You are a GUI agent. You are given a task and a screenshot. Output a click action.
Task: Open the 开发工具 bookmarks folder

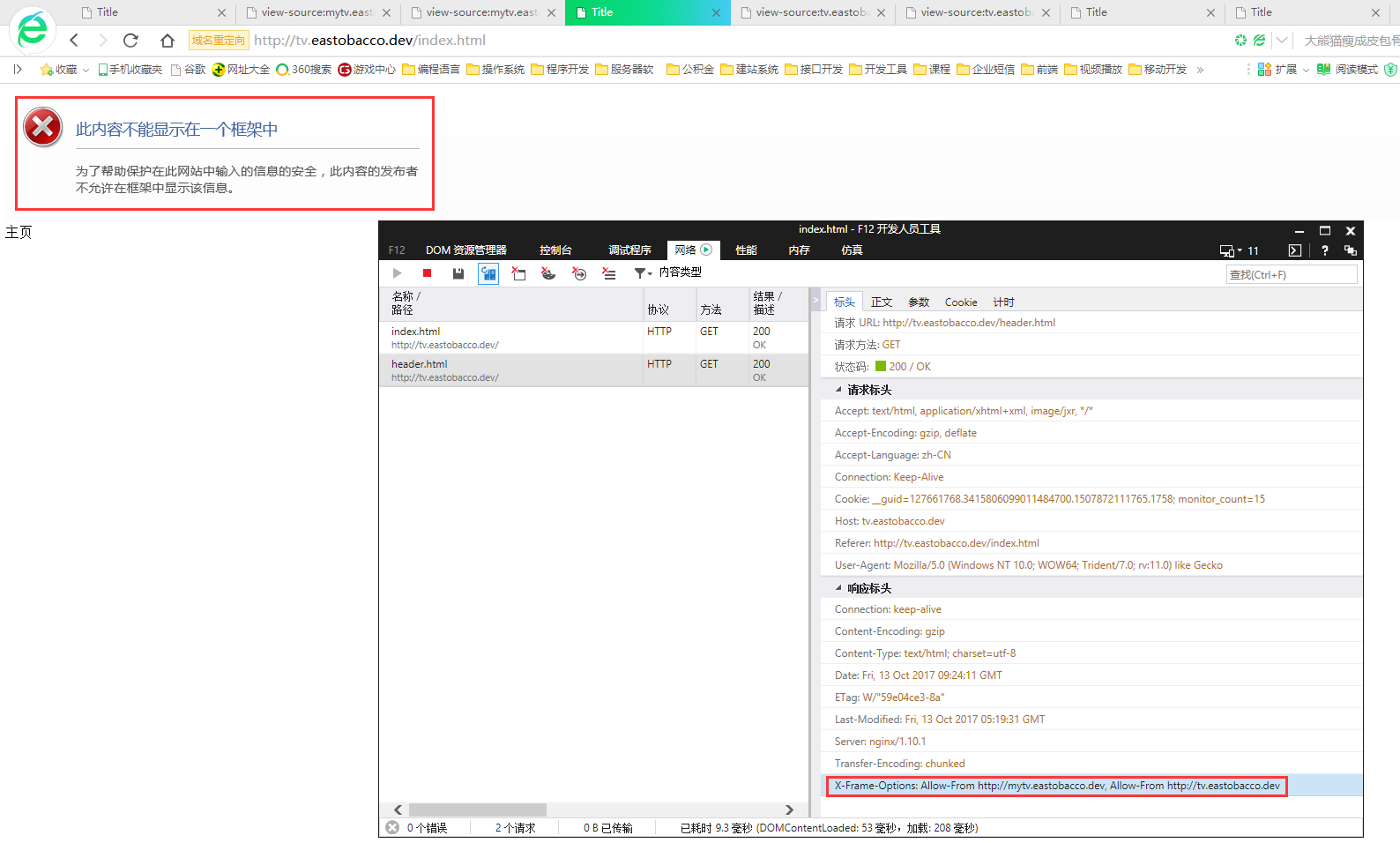(878, 70)
